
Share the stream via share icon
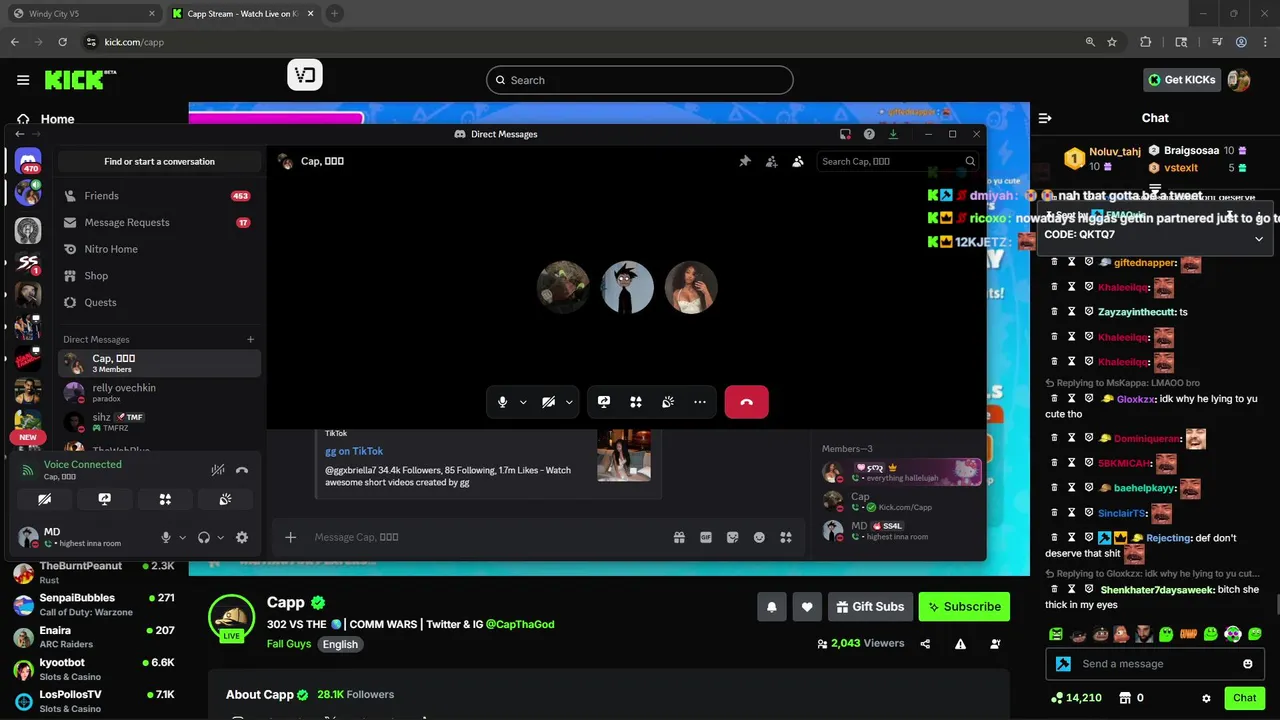(x=925, y=644)
